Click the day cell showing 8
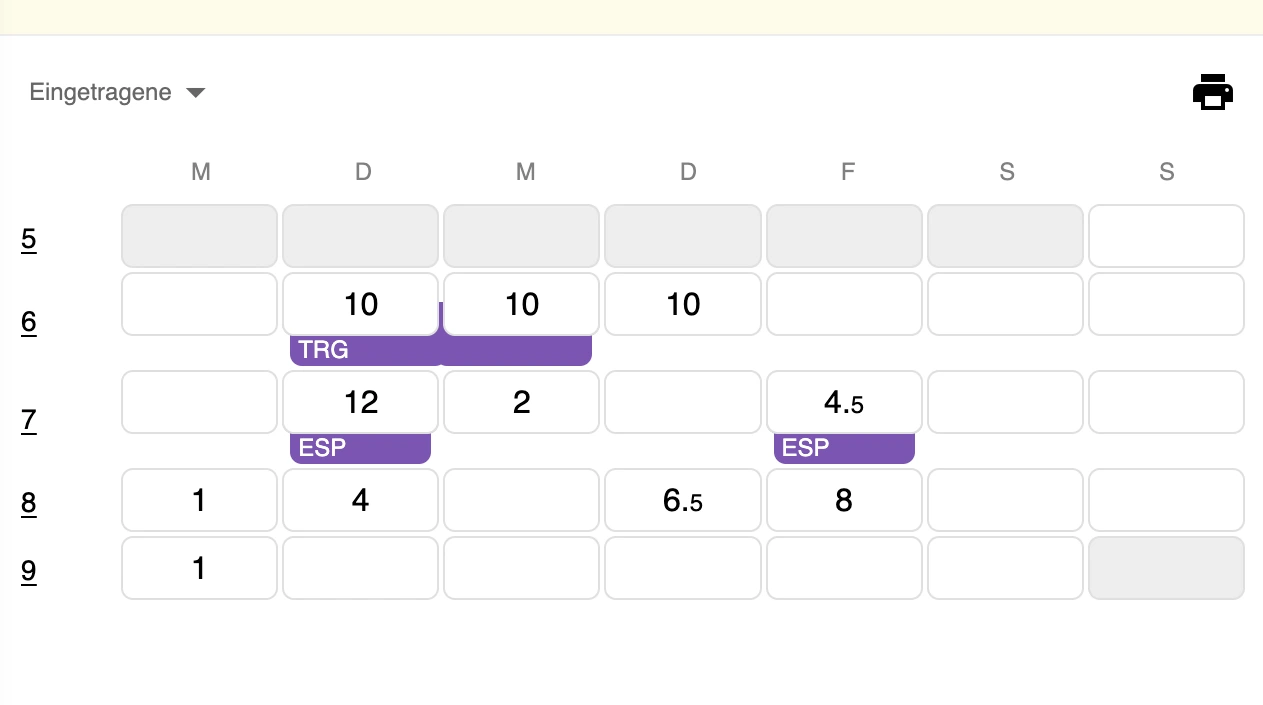The width and height of the screenshot is (1263, 705). point(844,500)
